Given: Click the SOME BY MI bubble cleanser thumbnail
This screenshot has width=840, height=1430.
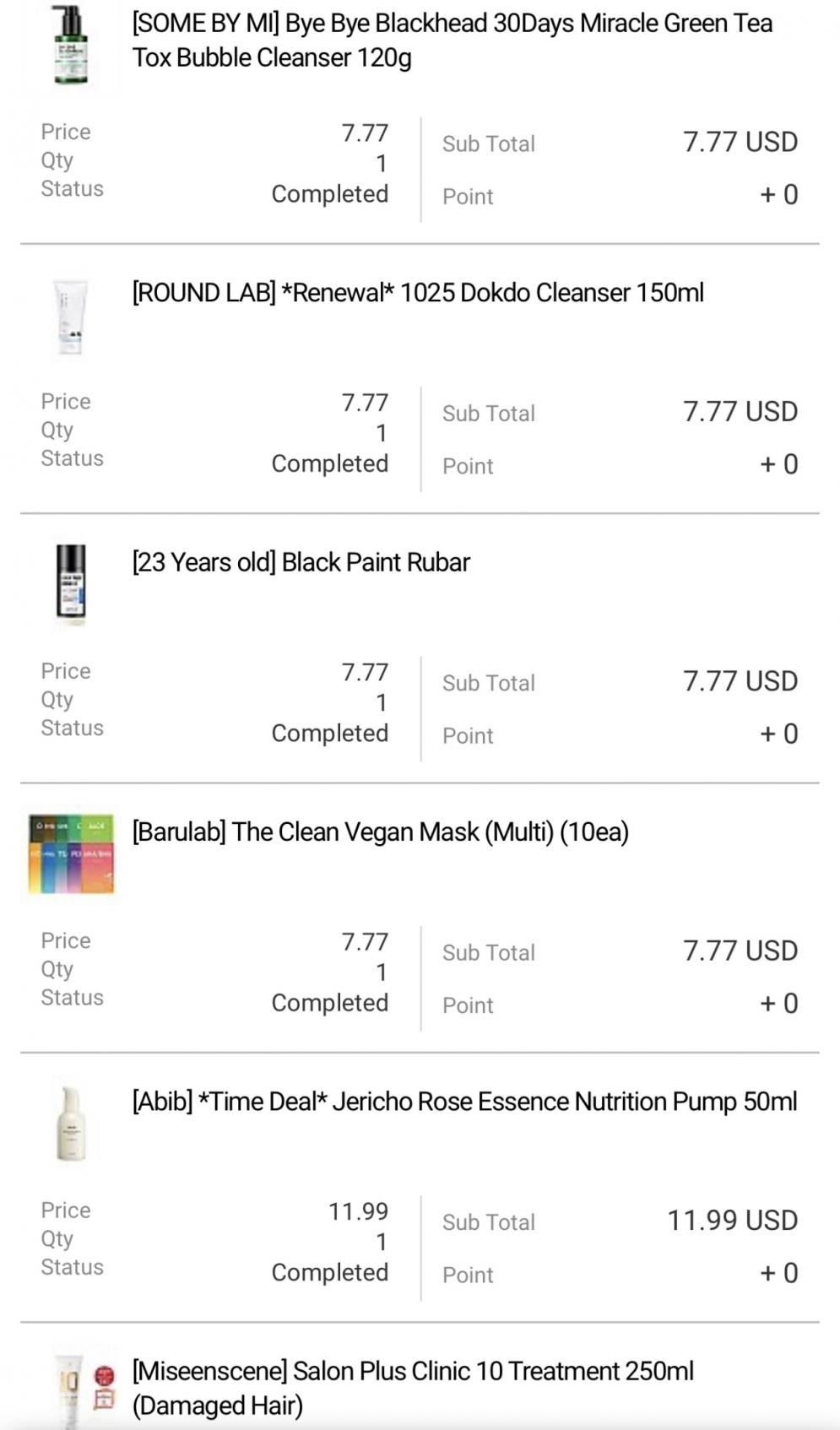Looking at the screenshot, I should pyautogui.click(x=71, y=45).
